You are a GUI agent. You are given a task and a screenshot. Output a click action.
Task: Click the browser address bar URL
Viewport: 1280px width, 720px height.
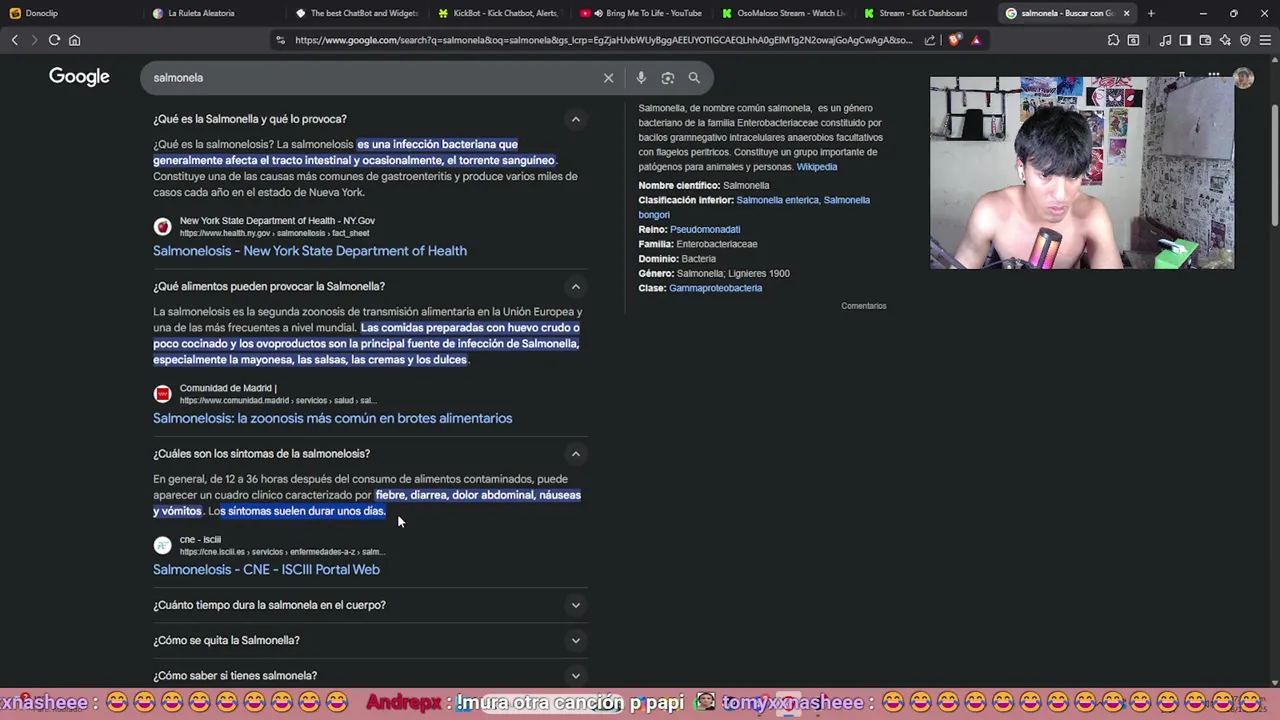603,40
